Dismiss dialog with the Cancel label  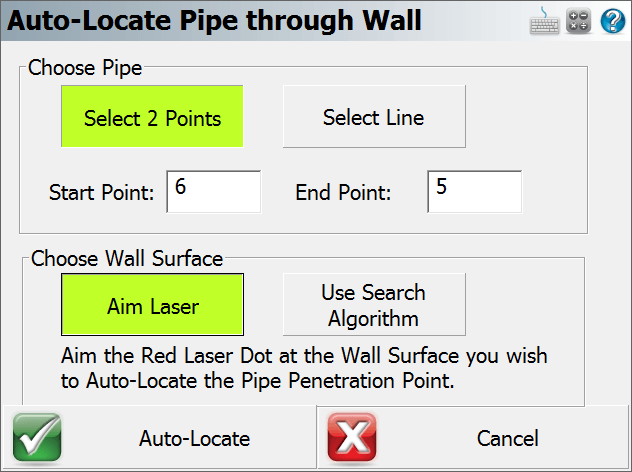point(507,438)
